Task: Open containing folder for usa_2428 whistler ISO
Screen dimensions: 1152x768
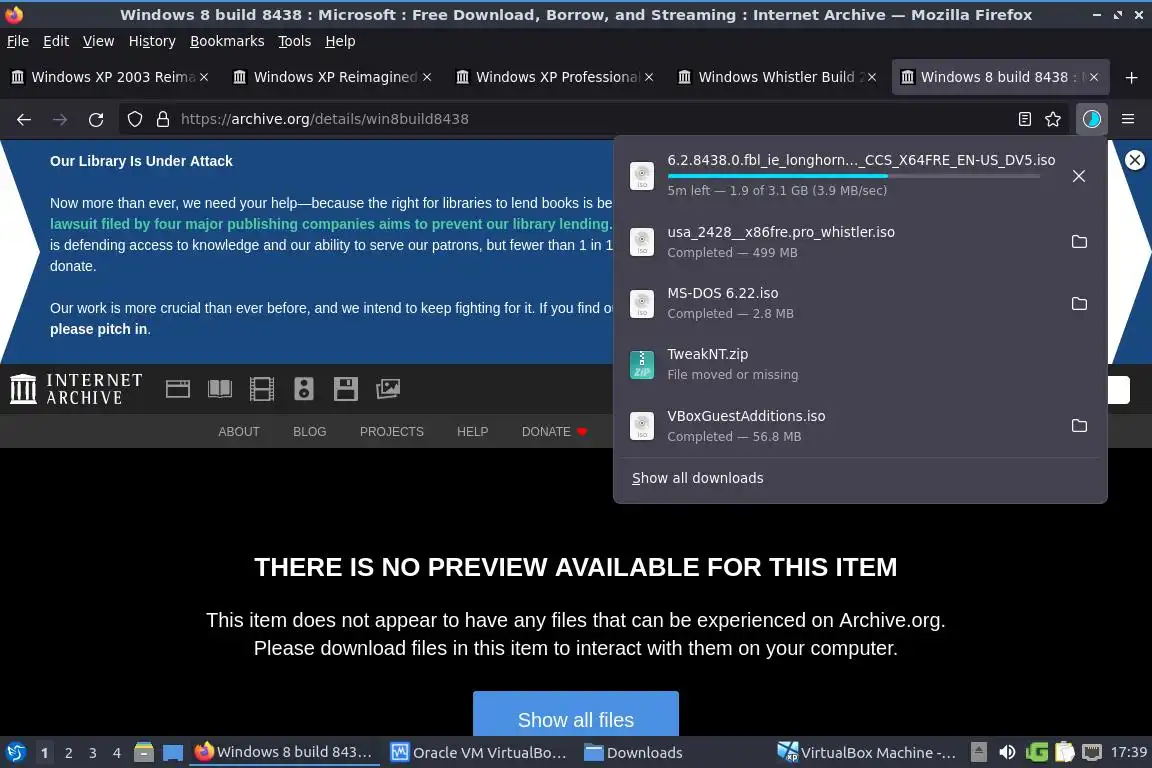Action: [1079, 241]
